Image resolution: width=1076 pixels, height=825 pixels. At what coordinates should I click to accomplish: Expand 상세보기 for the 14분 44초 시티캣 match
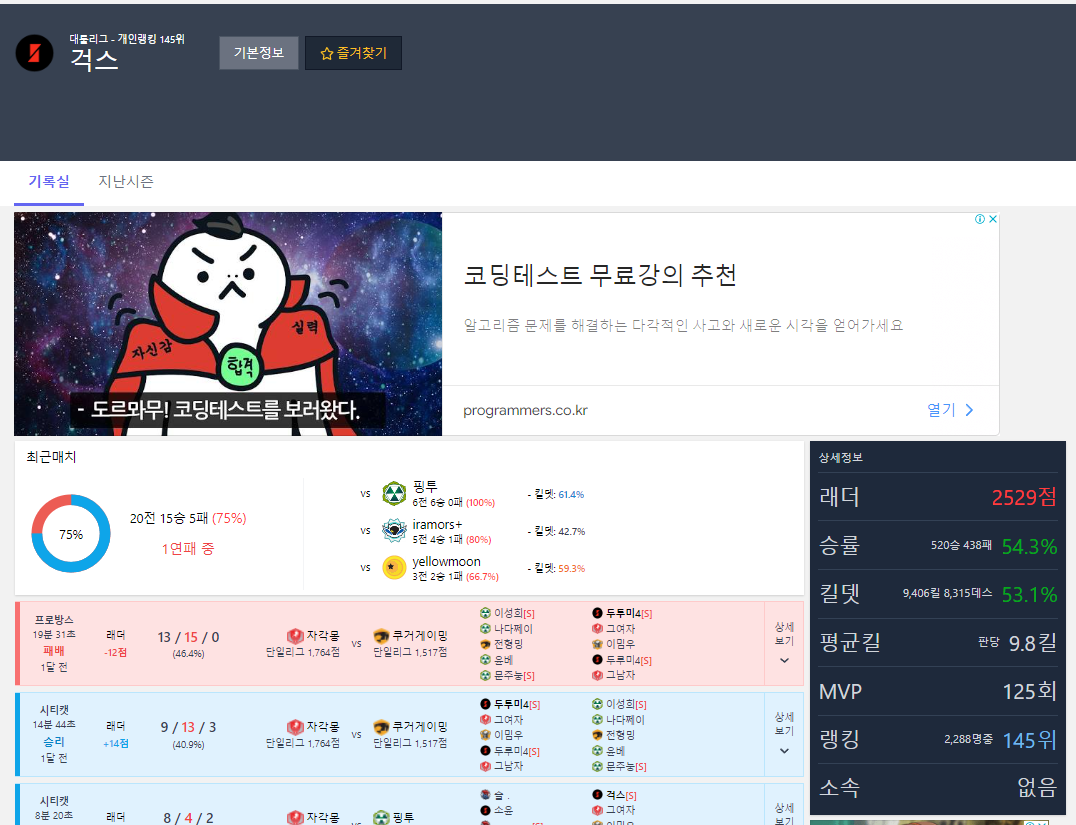coord(784,734)
